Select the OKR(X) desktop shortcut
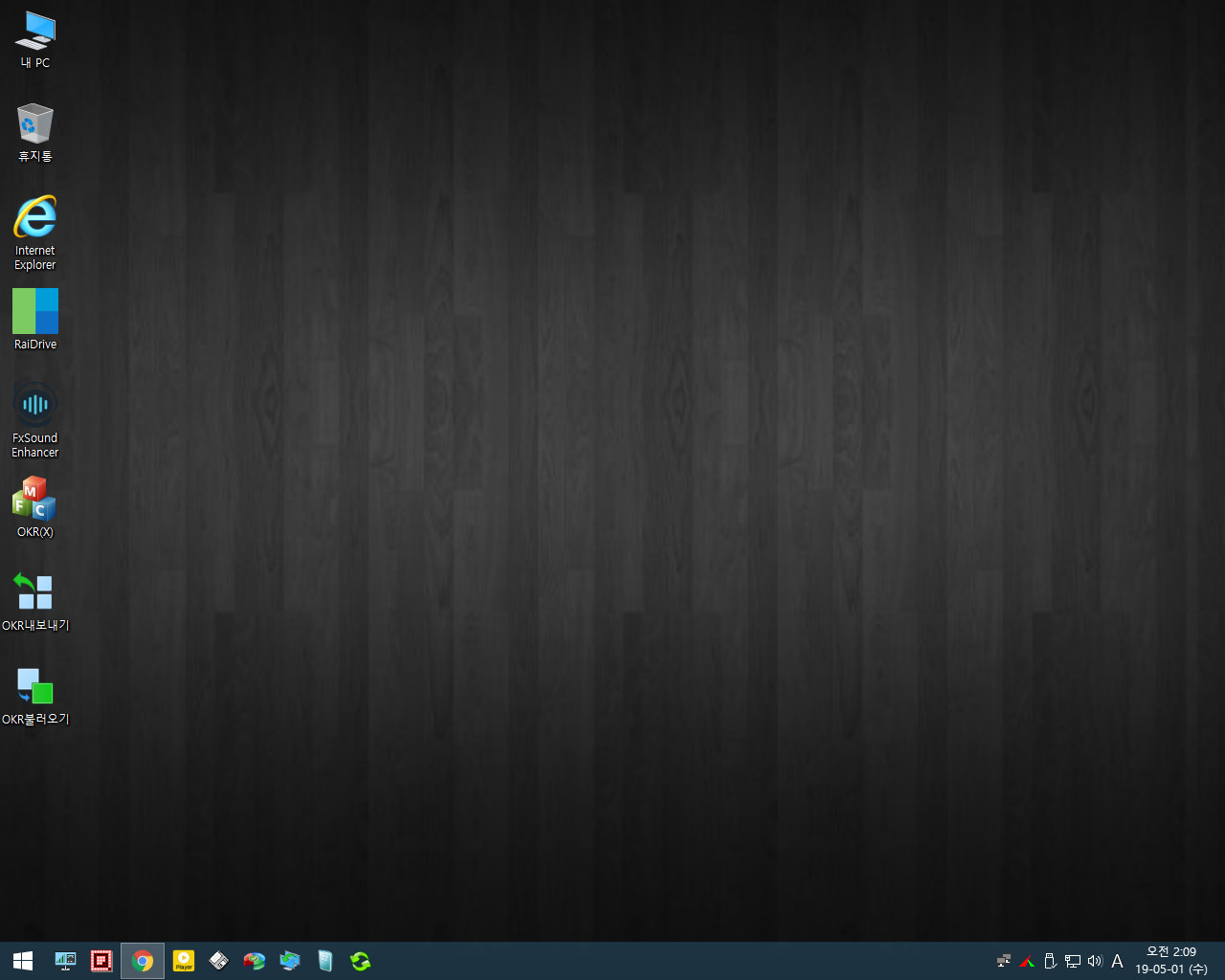 pyautogui.click(x=35, y=507)
